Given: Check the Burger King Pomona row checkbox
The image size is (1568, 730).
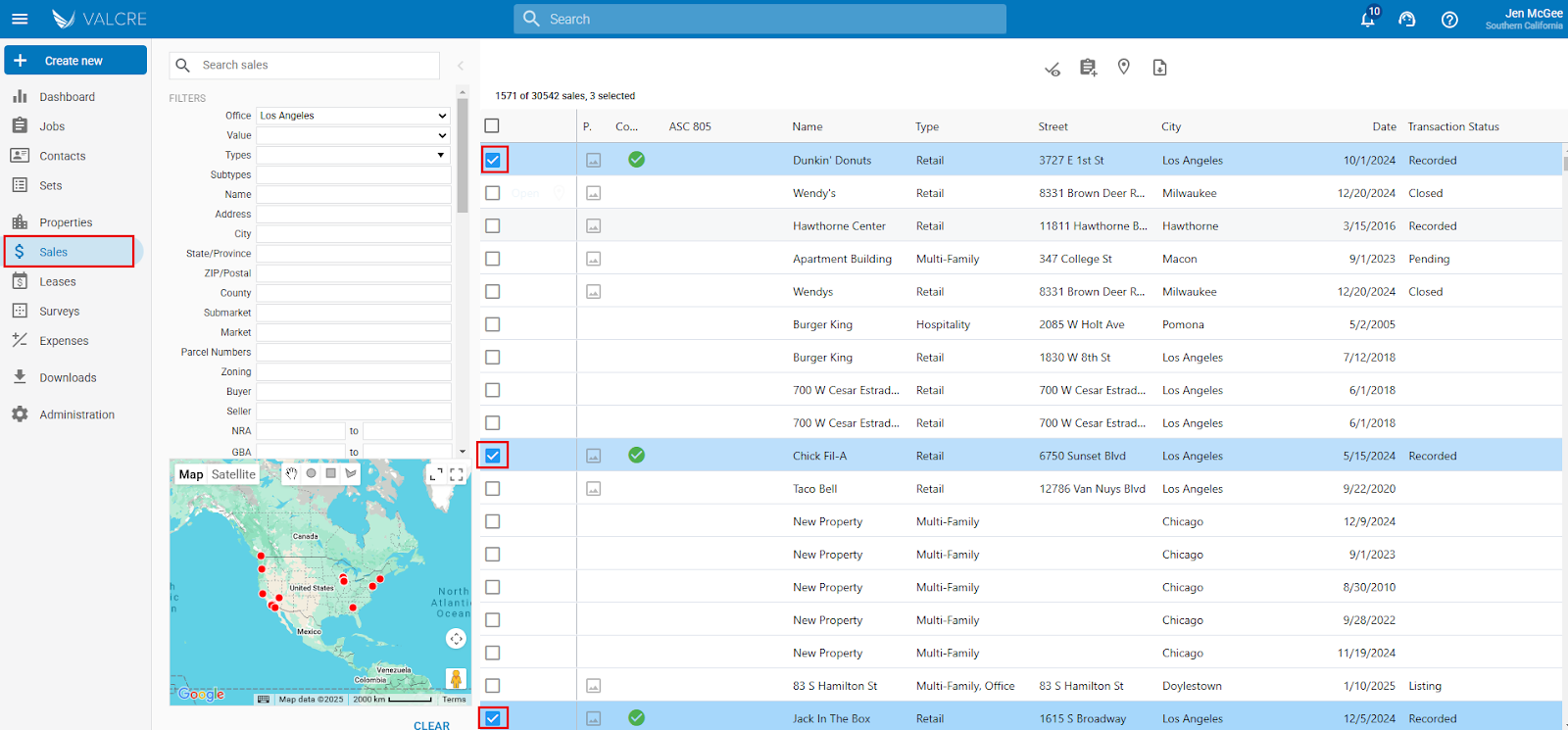Looking at the screenshot, I should [x=492, y=324].
